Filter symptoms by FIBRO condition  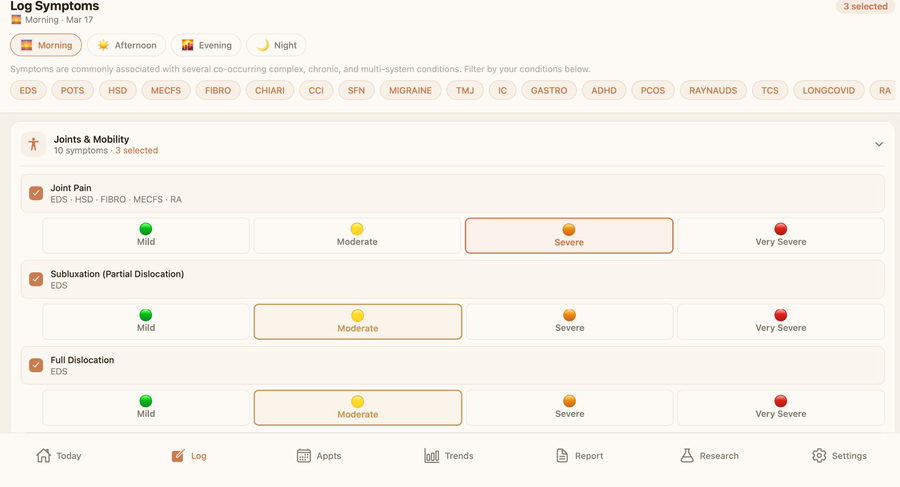(218, 90)
